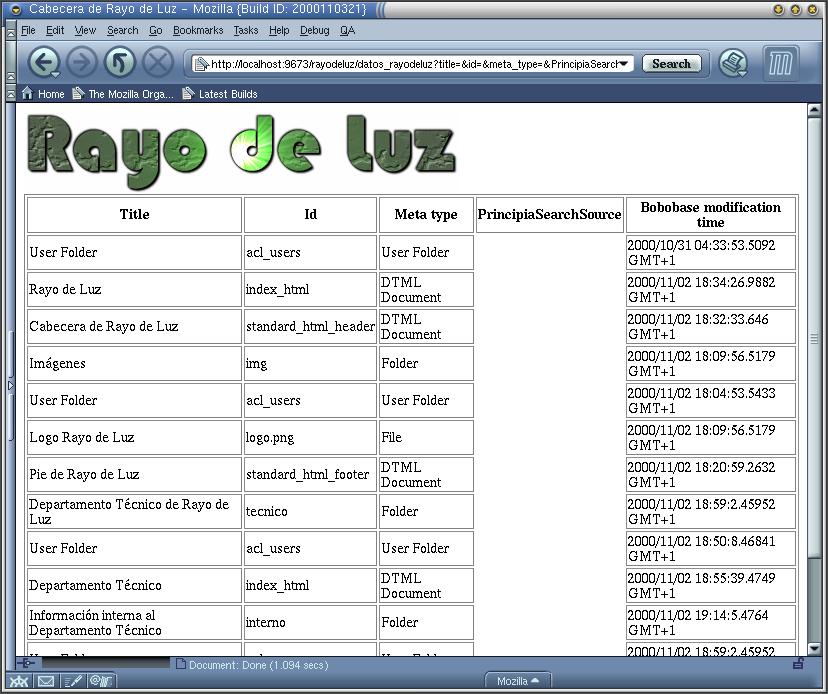Go back with the Back arrow button
Viewport: 828px width, 694px height.
tap(42, 62)
